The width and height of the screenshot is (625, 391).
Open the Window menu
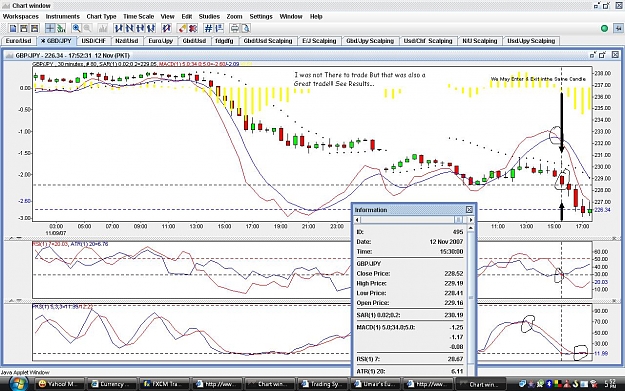(x=291, y=16)
